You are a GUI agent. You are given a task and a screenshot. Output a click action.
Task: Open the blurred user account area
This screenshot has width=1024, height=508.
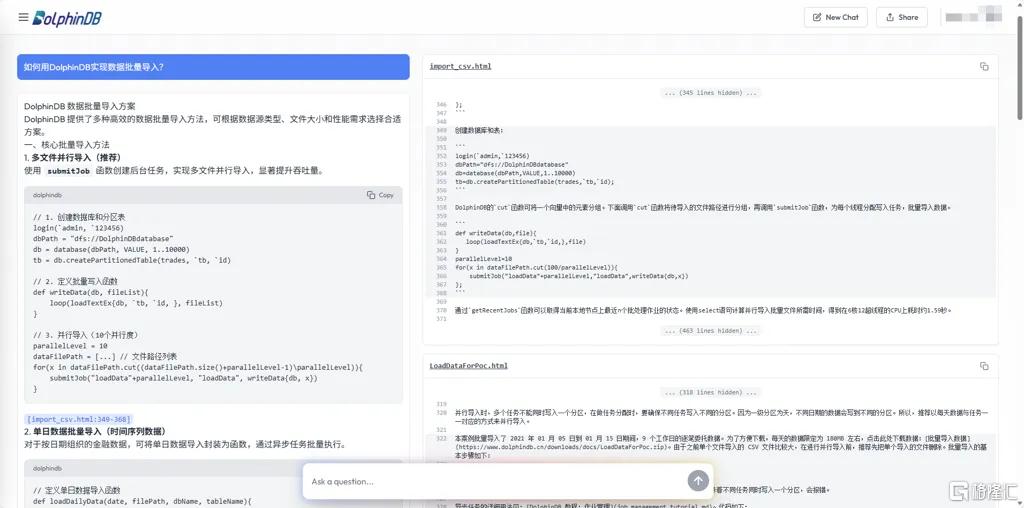click(x=972, y=16)
